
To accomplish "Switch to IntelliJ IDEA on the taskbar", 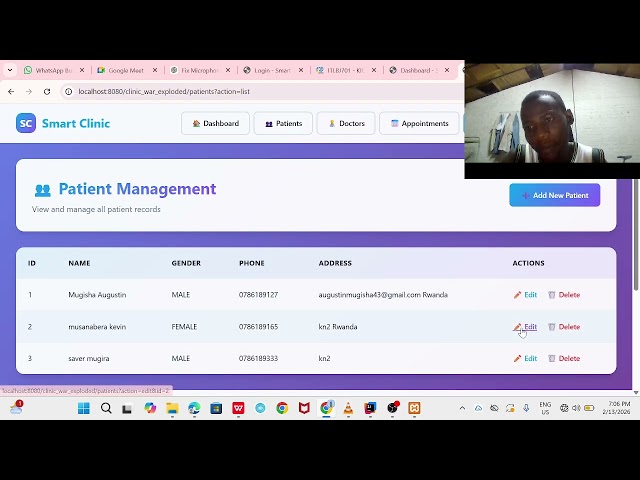I will (x=370, y=408).
